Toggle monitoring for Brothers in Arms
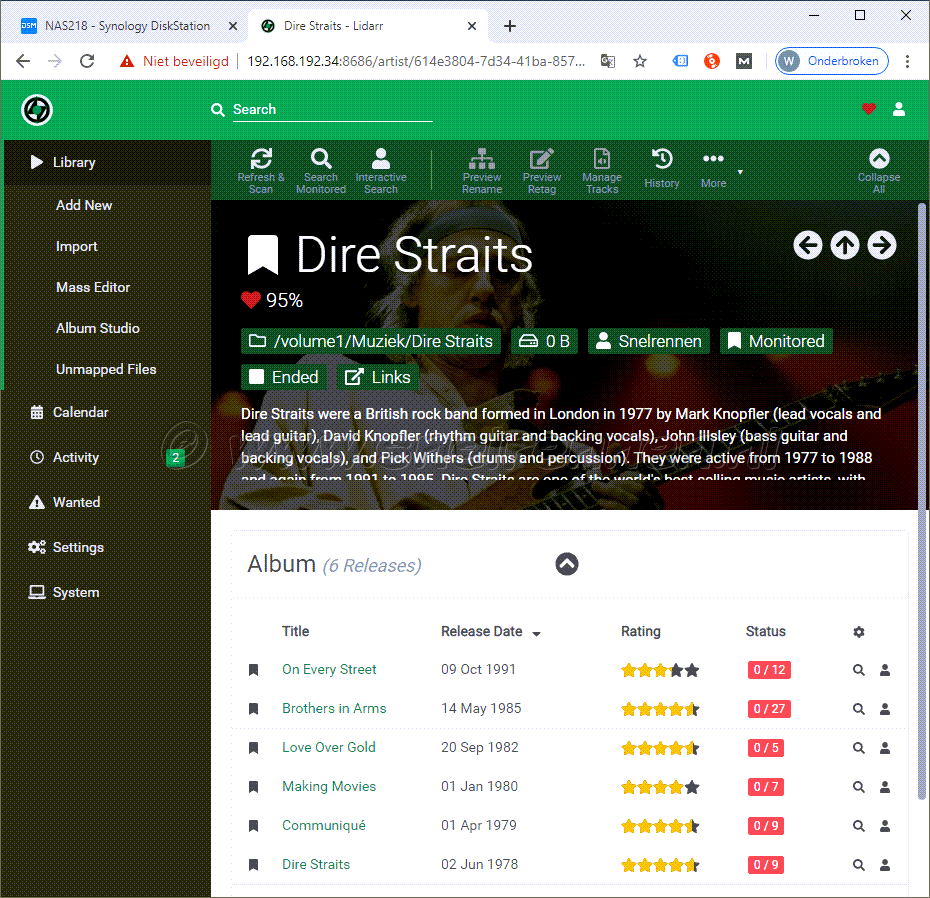The width and height of the screenshot is (930, 898). (x=253, y=709)
